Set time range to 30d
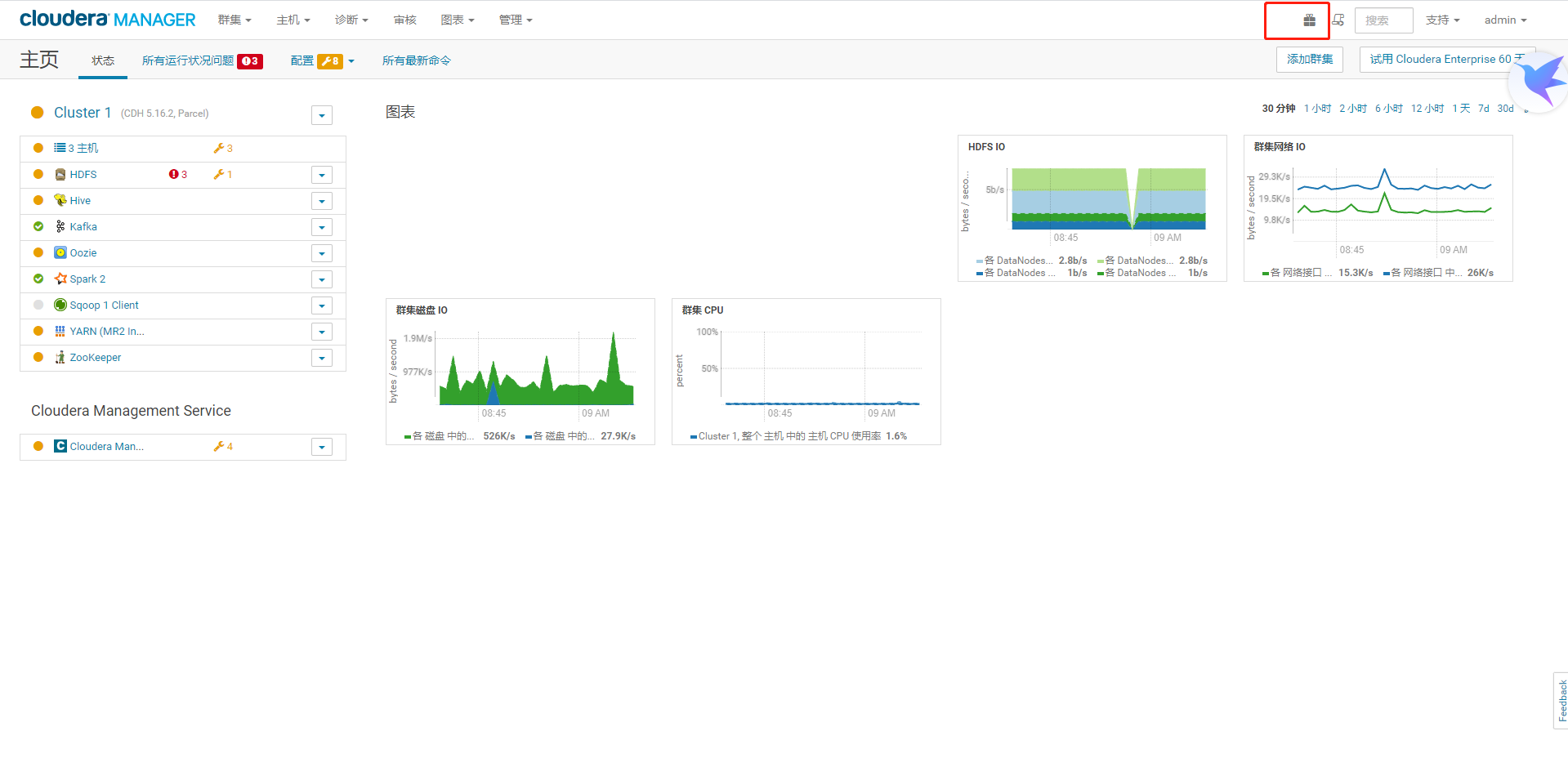1568x767 pixels. (1505, 109)
